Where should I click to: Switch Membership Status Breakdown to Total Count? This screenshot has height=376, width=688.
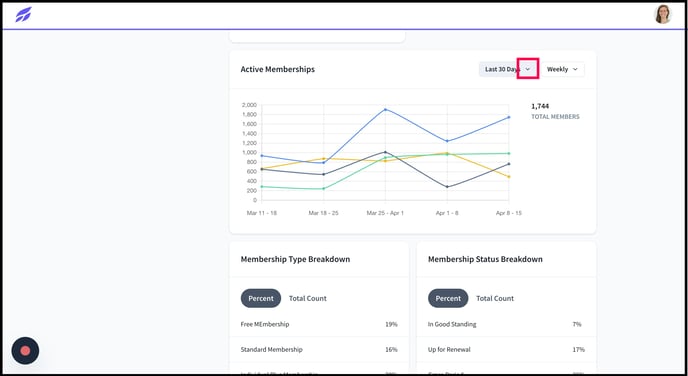495,298
